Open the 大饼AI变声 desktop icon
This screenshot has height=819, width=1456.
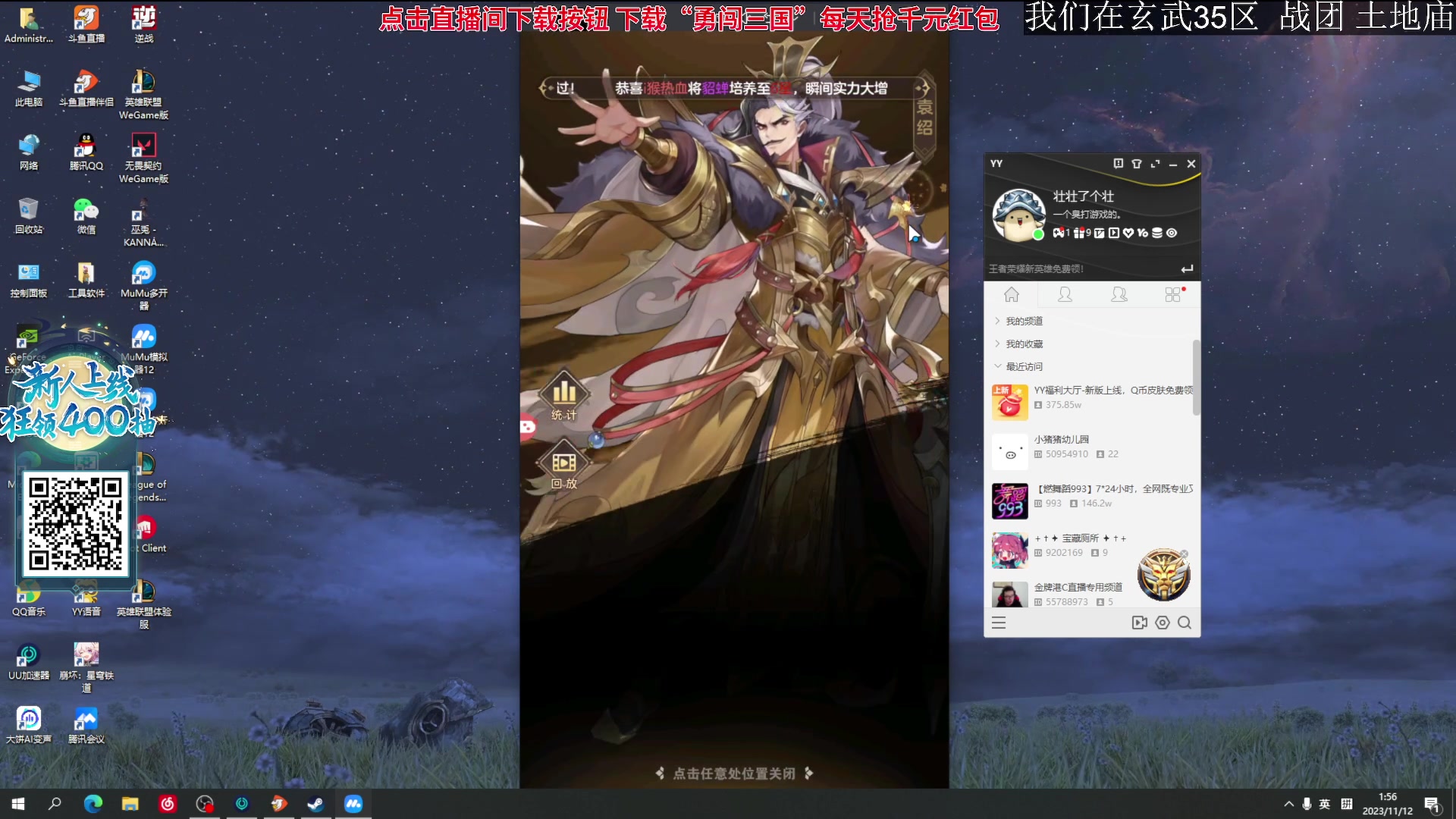coord(29,725)
